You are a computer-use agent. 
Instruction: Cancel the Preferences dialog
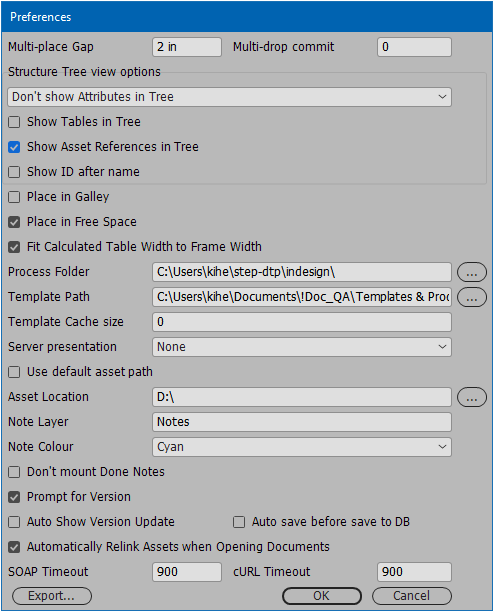pyautogui.click(x=412, y=596)
